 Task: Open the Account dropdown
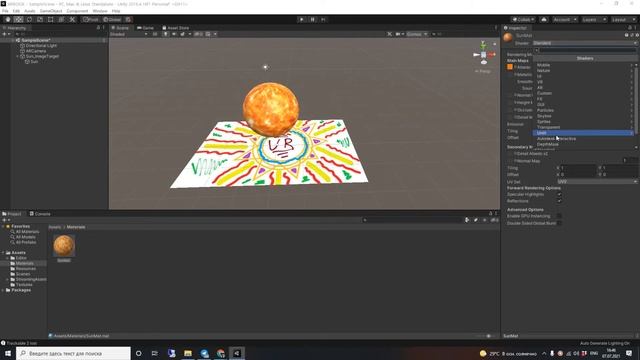(x=564, y=19)
